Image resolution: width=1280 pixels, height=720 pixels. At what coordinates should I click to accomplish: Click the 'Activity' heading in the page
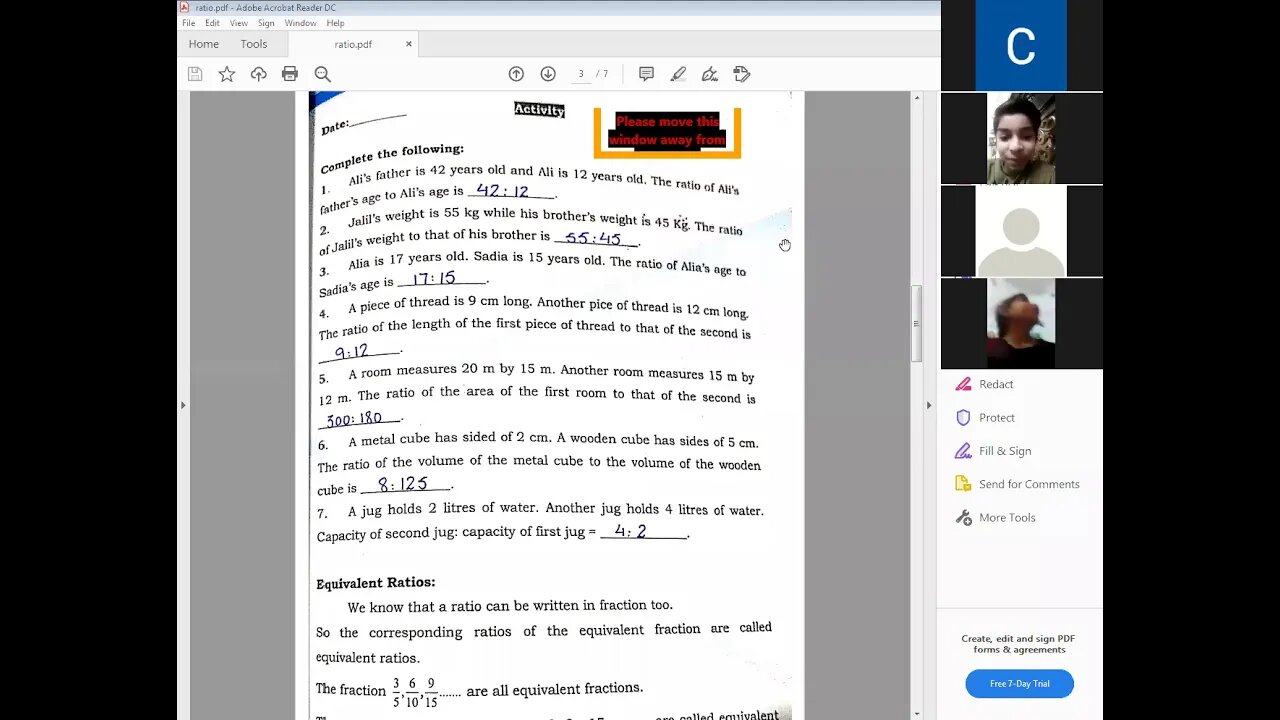[540, 110]
